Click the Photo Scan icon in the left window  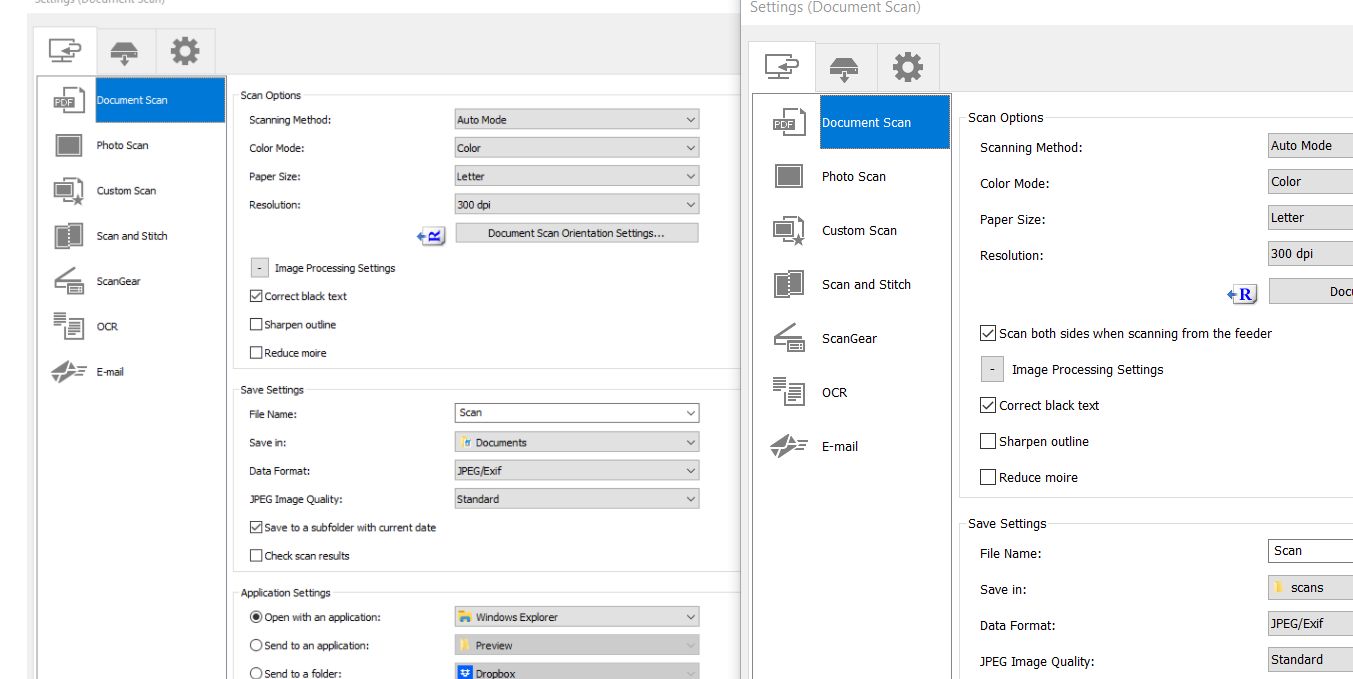[x=68, y=146]
